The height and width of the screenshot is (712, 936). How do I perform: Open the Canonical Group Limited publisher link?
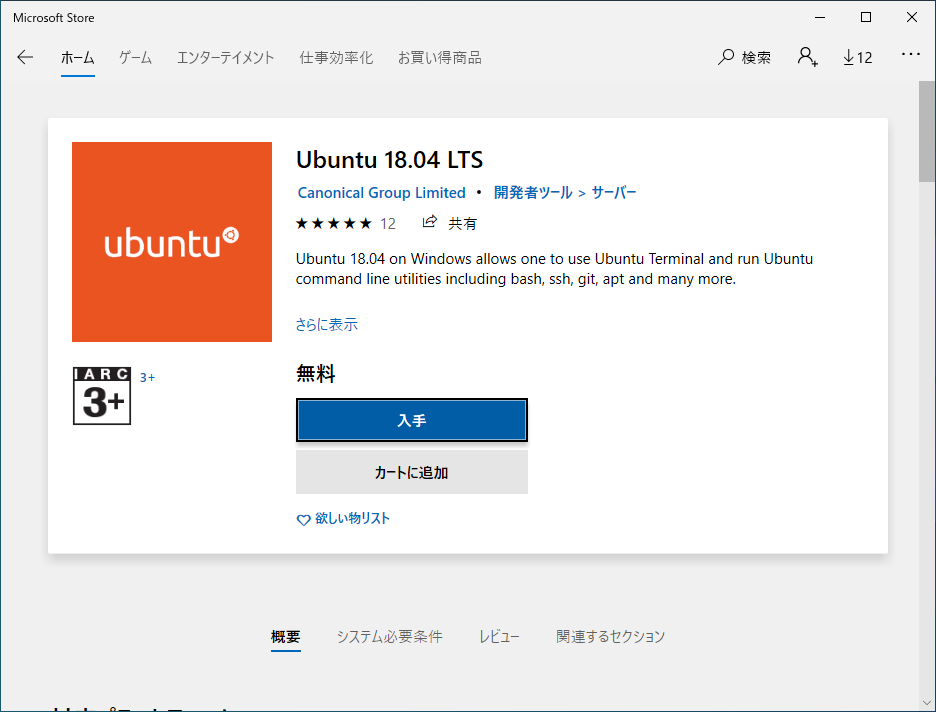pyautogui.click(x=381, y=193)
